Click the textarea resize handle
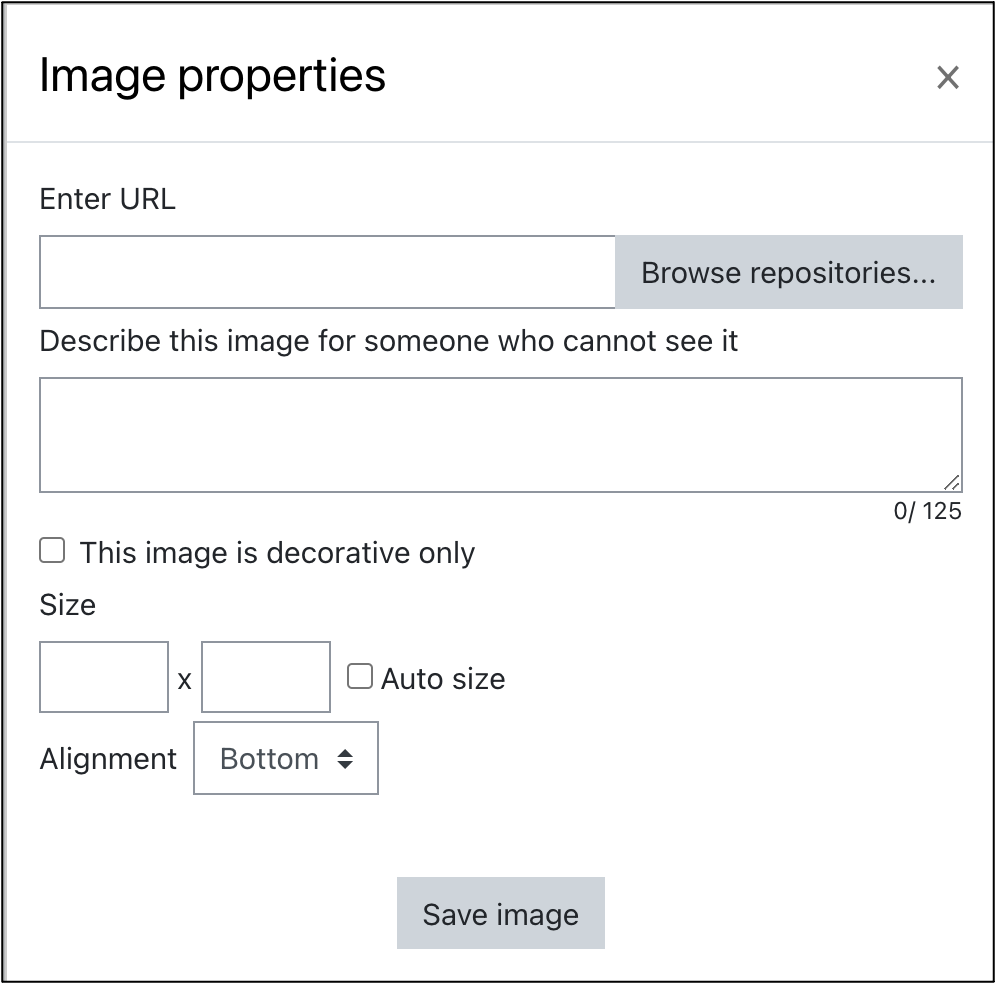 (x=953, y=482)
